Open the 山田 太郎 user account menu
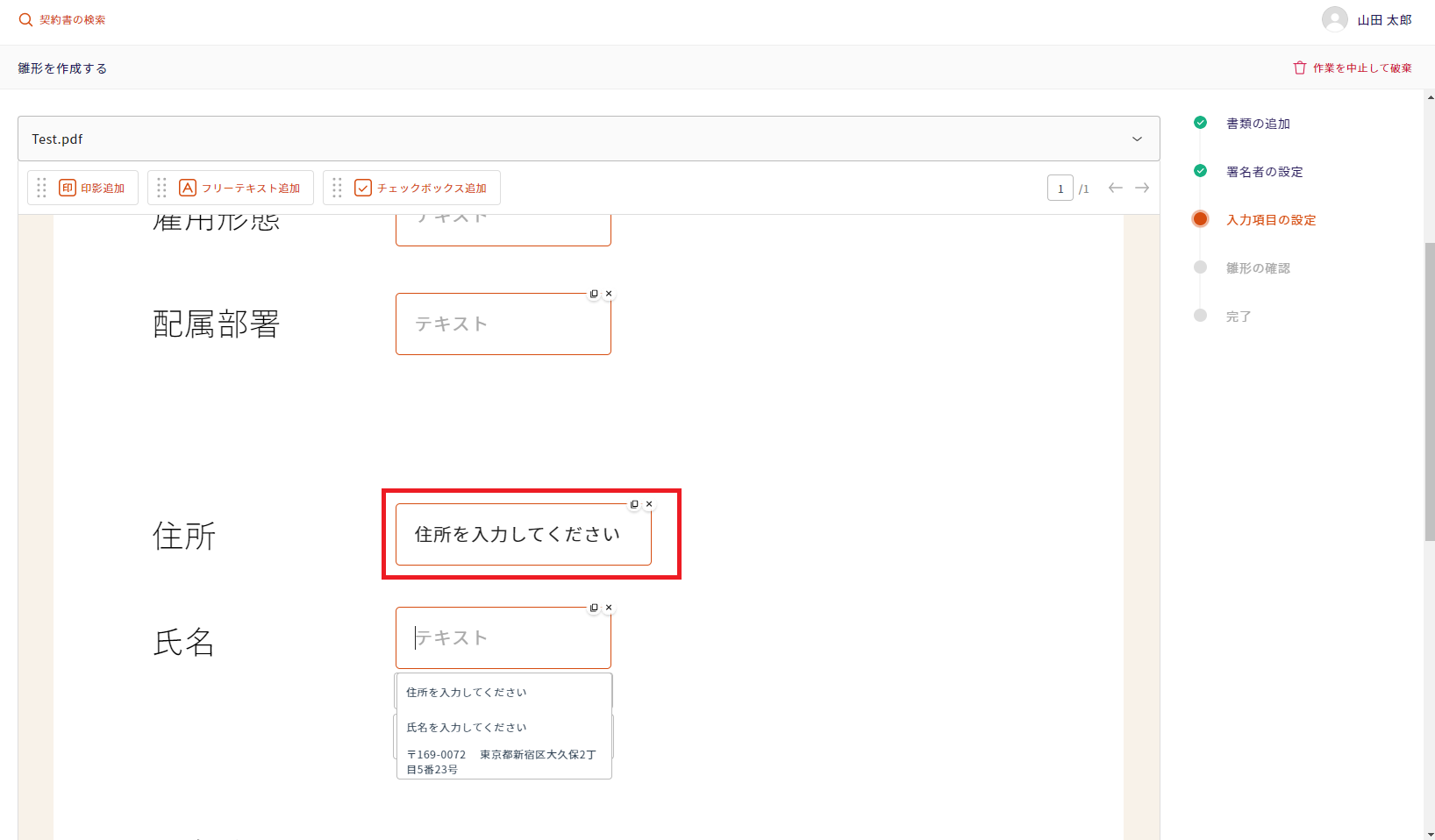 [1367, 20]
